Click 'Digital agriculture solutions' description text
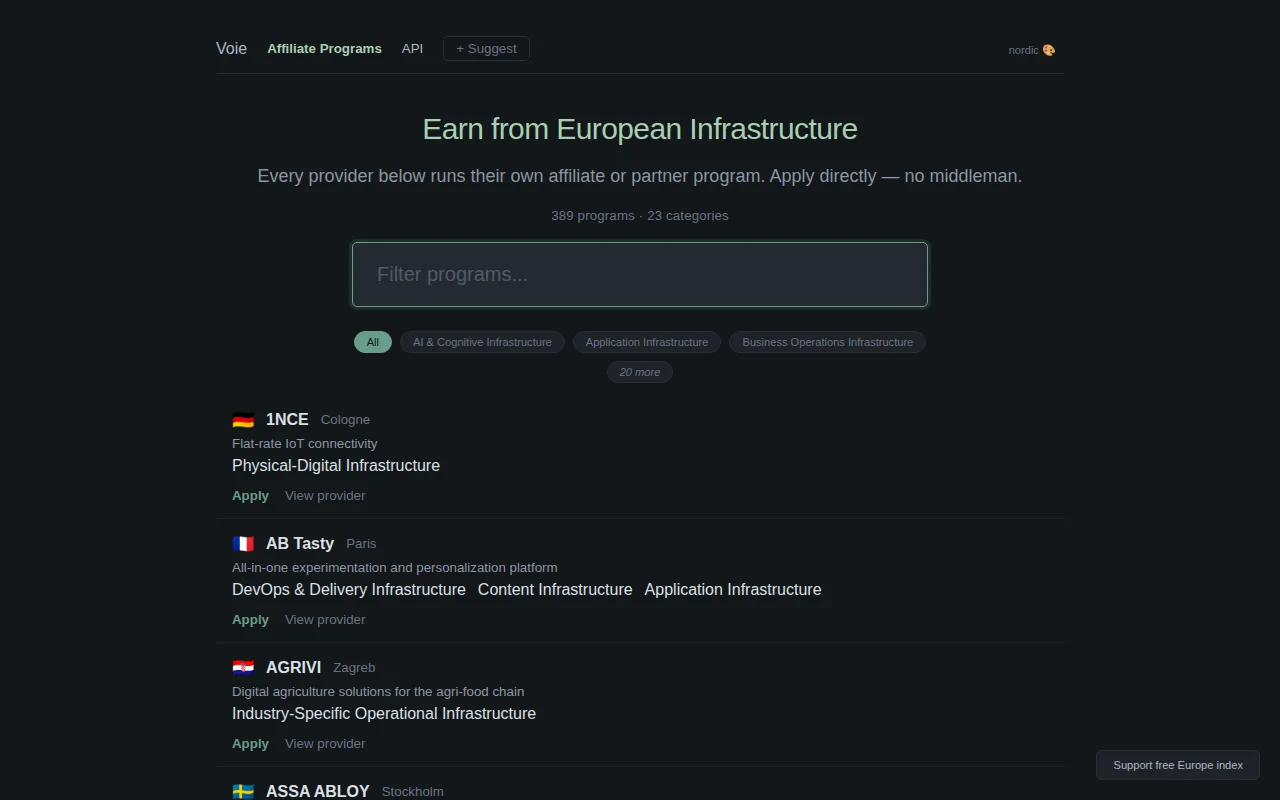Viewport: 1280px width, 800px height. pos(378,691)
